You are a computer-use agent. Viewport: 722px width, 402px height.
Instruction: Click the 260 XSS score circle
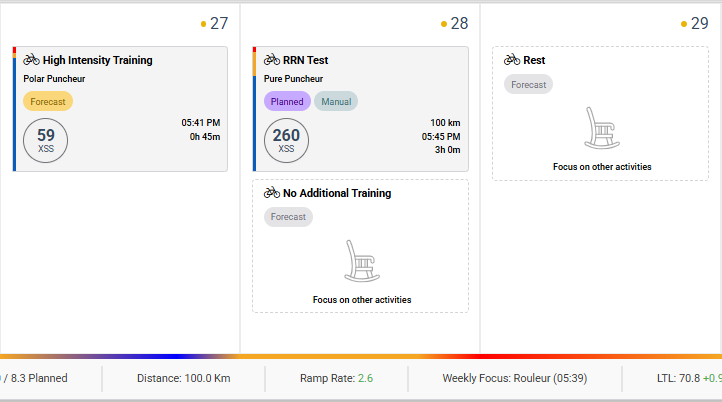(x=286, y=139)
